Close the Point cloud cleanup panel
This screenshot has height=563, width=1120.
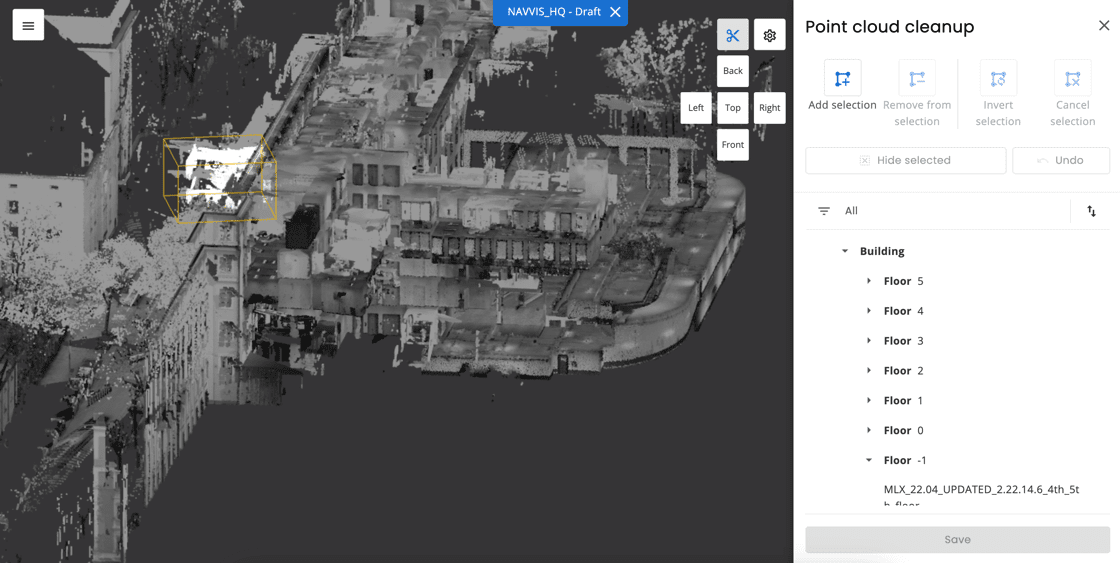[1104, 26]
